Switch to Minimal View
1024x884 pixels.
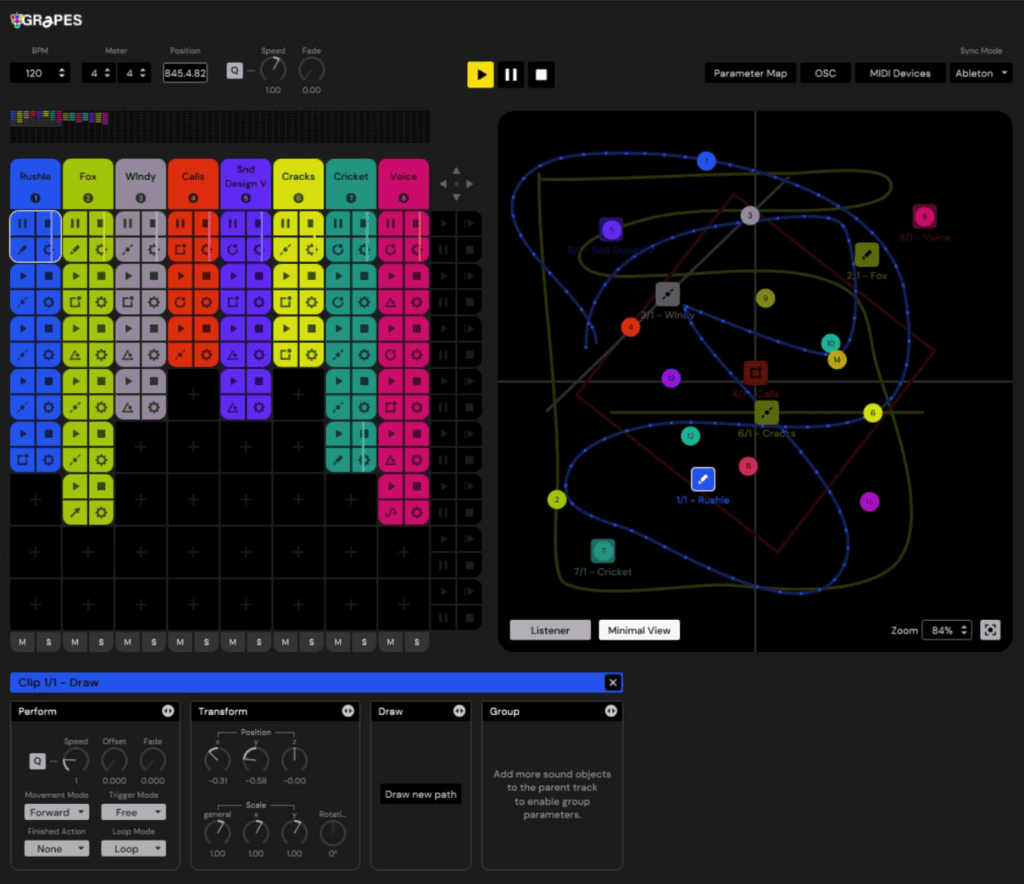coord(639,630)
